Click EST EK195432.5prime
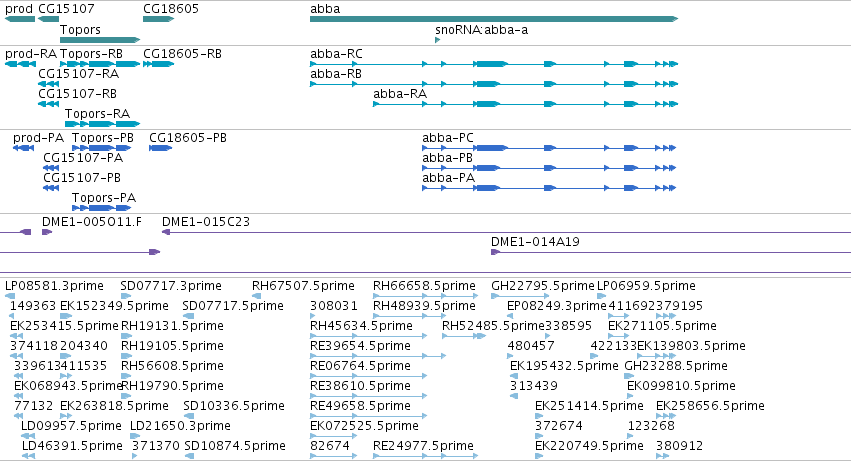 (x=564, y=367)
